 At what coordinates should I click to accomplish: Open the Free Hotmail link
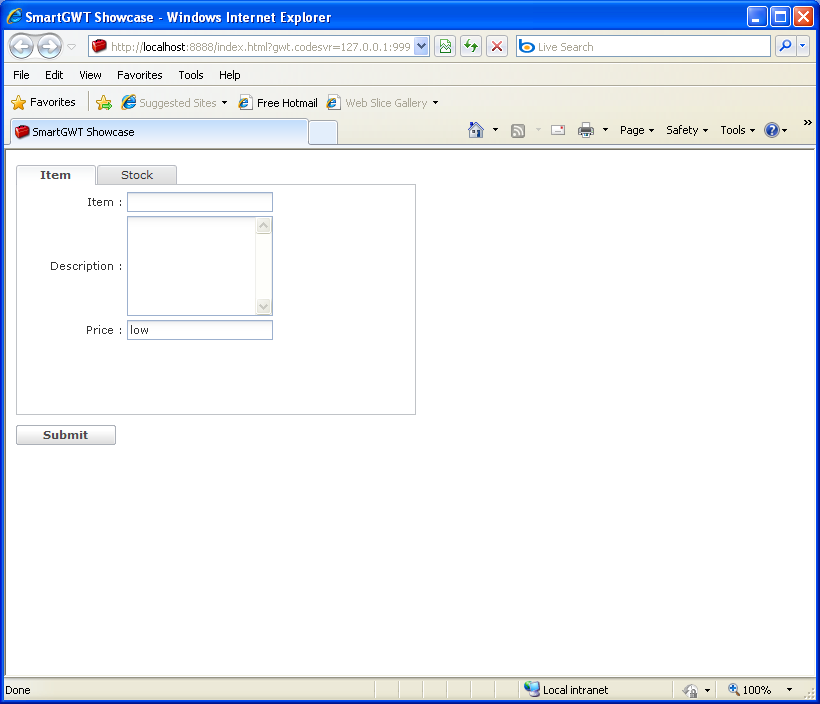[278, 103]
